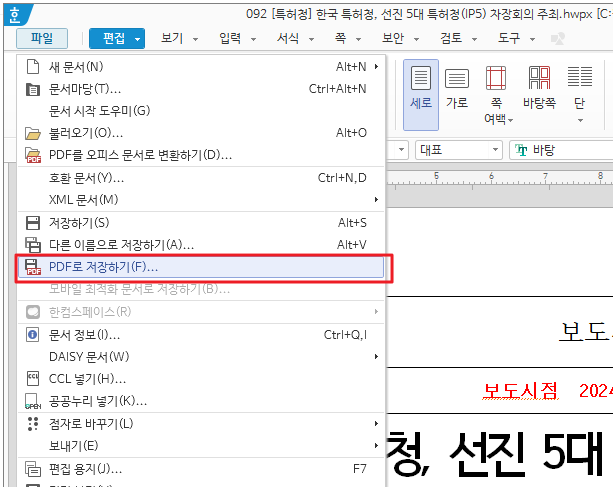Expand the 새 문서 submenu arrow
Viewport: 613px width, 487px height.
[x=376, y=67]
